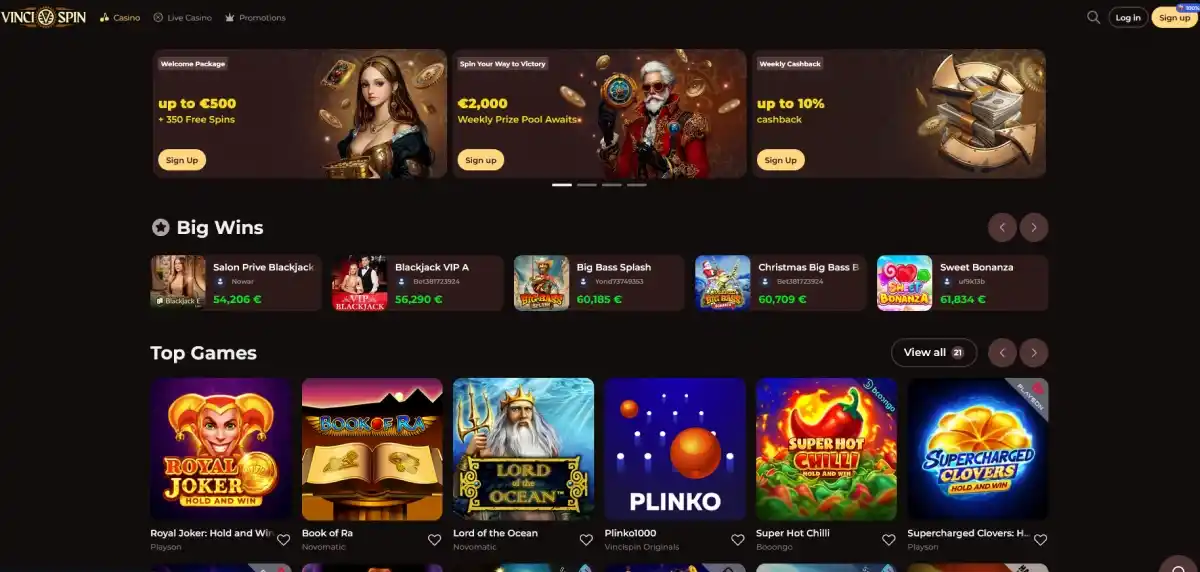
Task: Click heart icon for Super Hot Chilli
Action: (888, 540)
